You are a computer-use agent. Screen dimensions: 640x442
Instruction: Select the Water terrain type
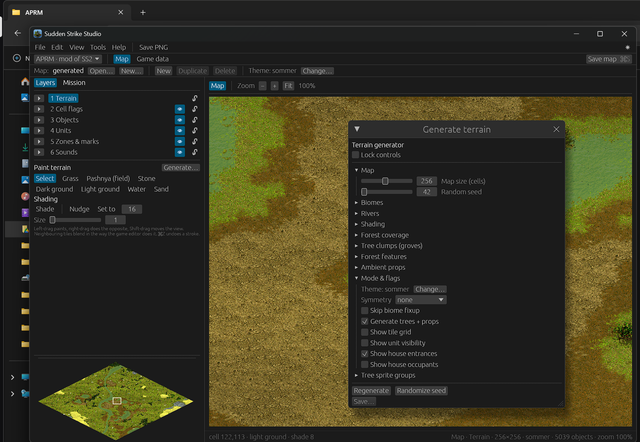(x=136, y=189)
